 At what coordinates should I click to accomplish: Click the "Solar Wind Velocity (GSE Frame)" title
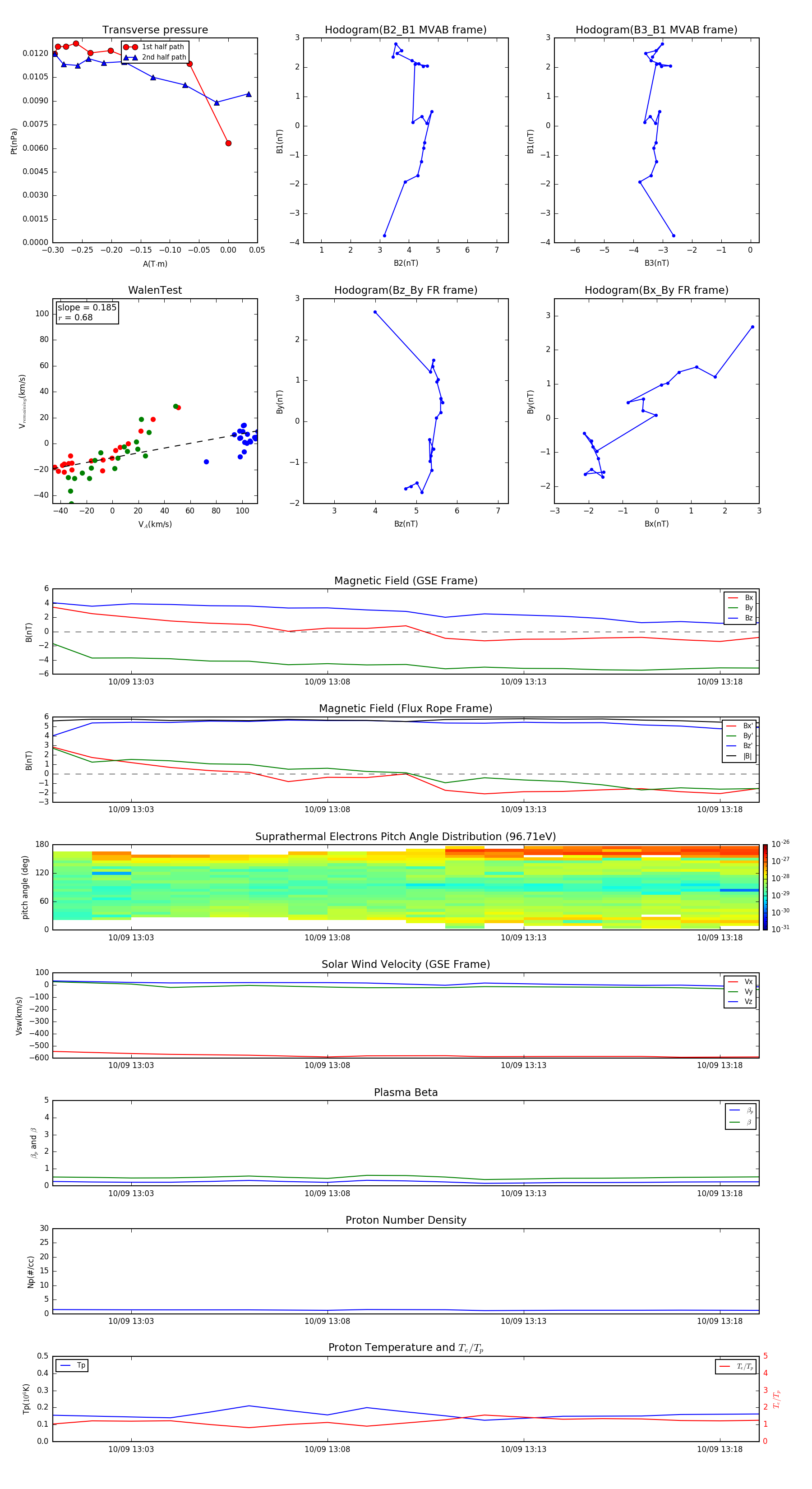pyautogui.click(x=406, y=965)
